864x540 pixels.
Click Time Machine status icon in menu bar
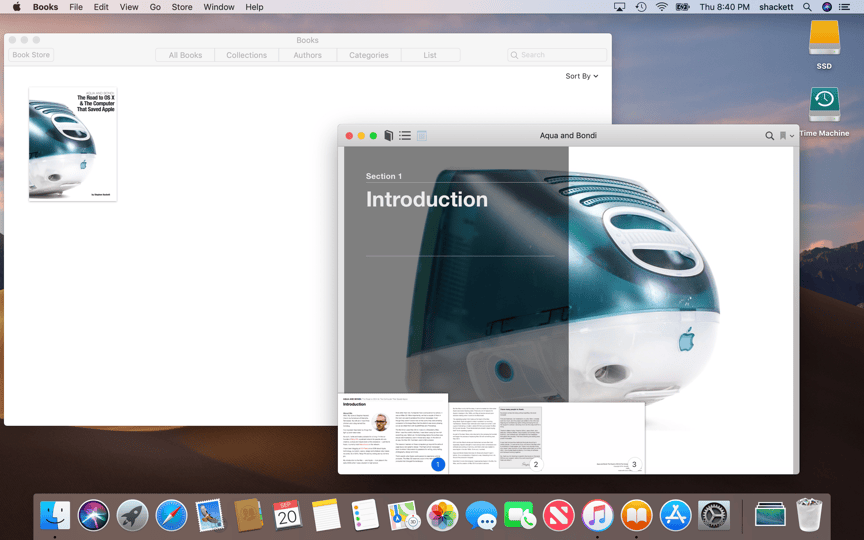pyautogui.click(x=641, y=7)
